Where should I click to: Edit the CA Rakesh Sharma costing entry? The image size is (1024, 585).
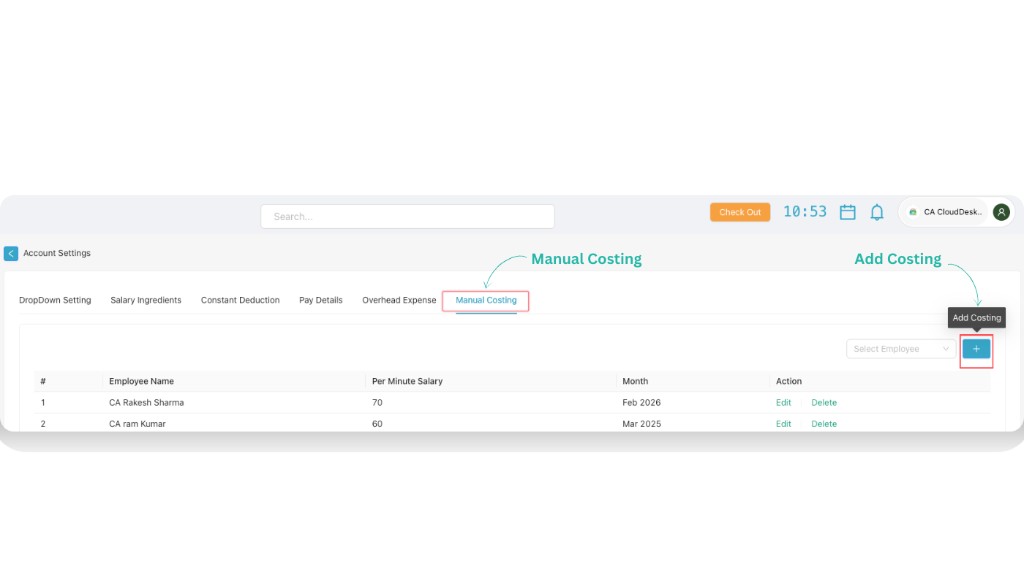[783, 402]
